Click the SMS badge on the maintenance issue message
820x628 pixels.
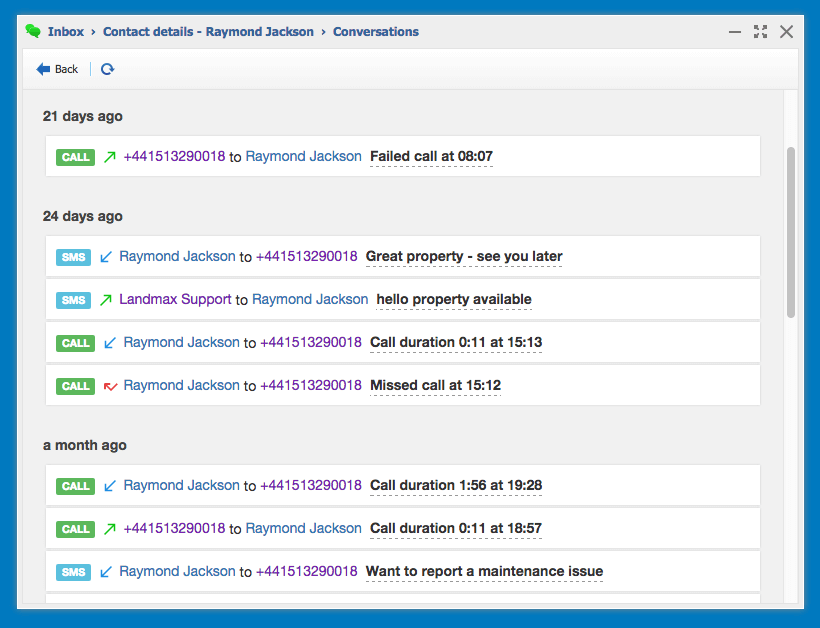pos(74,572)
